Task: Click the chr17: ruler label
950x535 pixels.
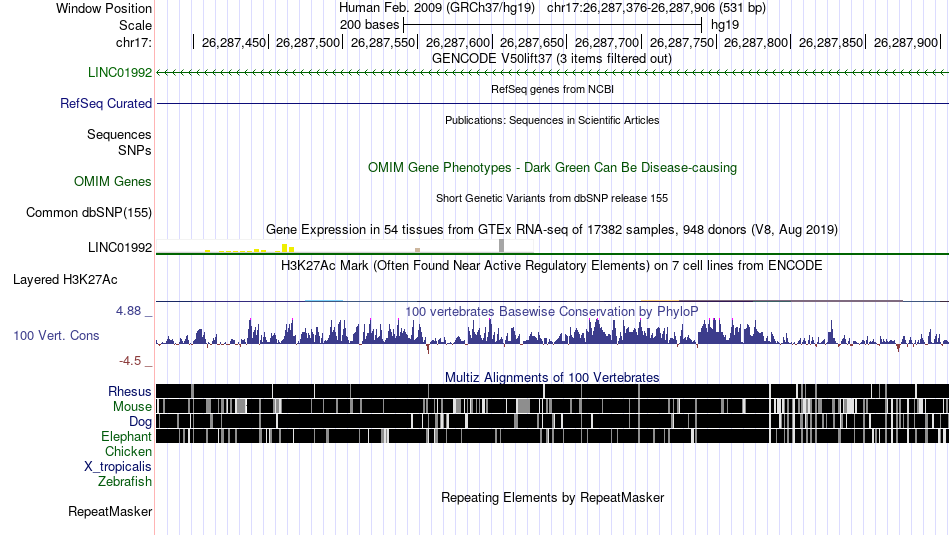Action: click(x=133, y=42)
